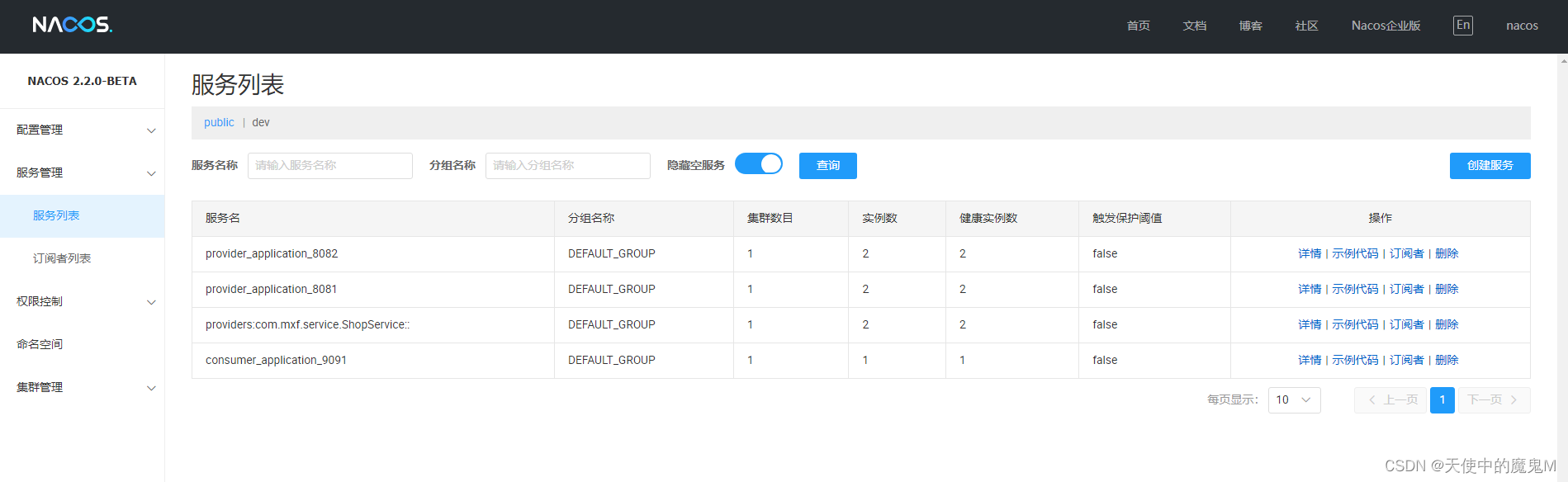Open Nacos企业版 link
Viewport: 1568px width, 482px height.
(1386, 26)
